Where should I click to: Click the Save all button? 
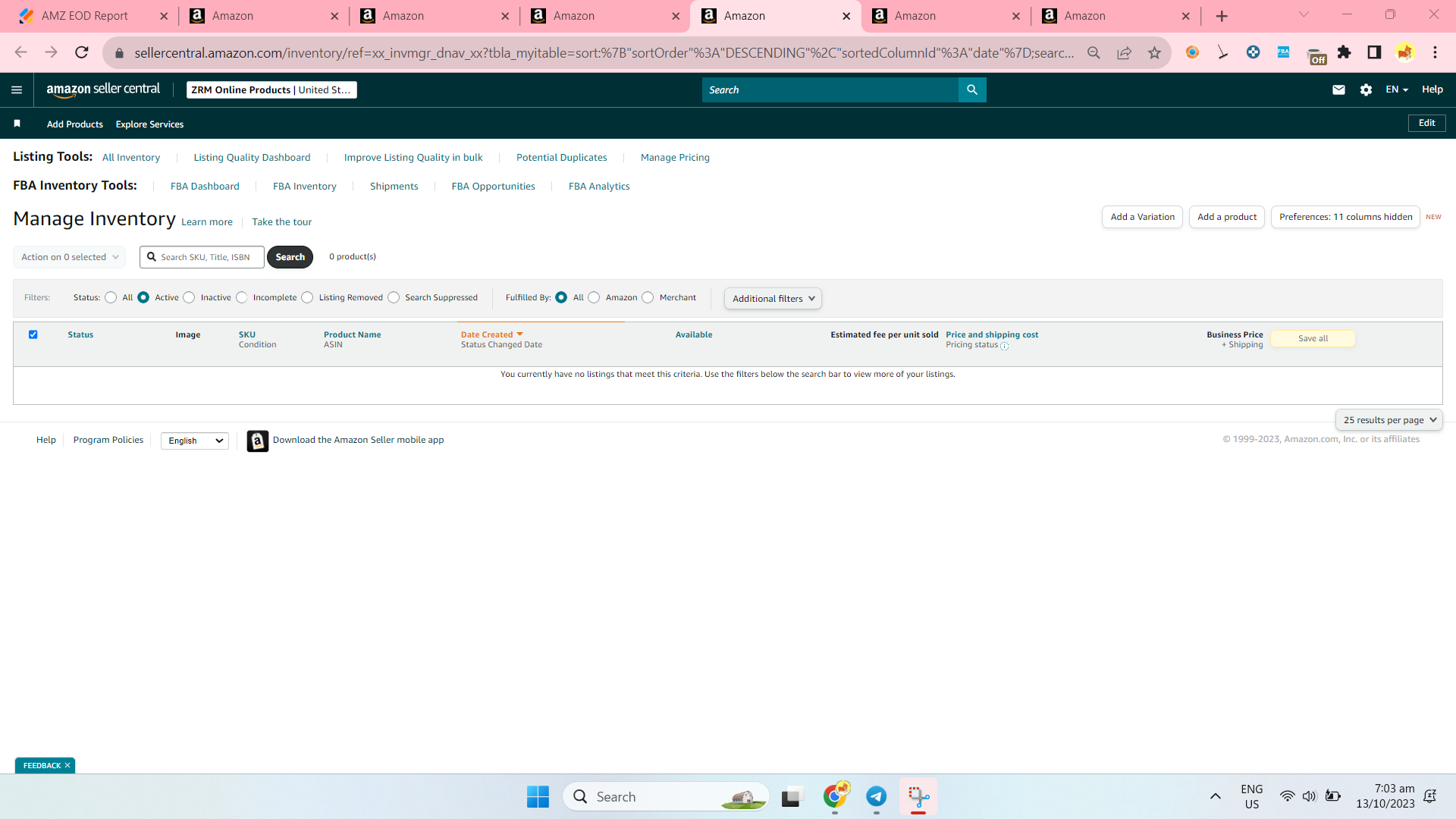pos(1313,339)
